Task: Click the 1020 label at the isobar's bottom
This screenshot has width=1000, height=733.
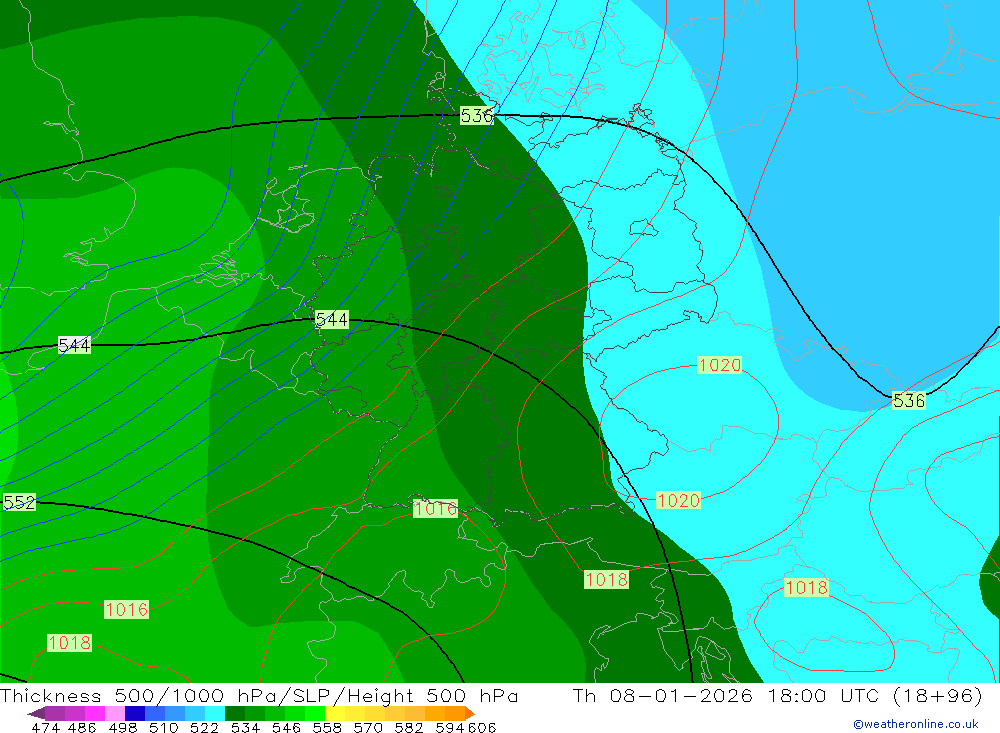Action: (x=678, y=500)
